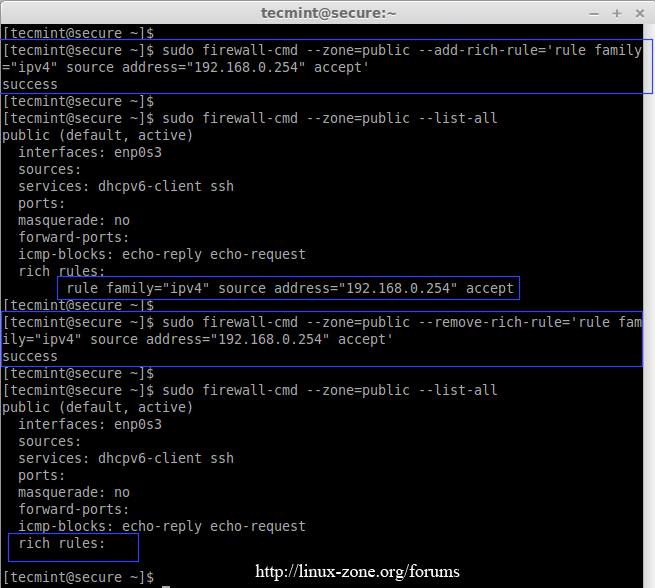Close the tecmint@secure terminal window
This screenshot has height=588, width=655.
pyautogui.click(x=639, y=13)
